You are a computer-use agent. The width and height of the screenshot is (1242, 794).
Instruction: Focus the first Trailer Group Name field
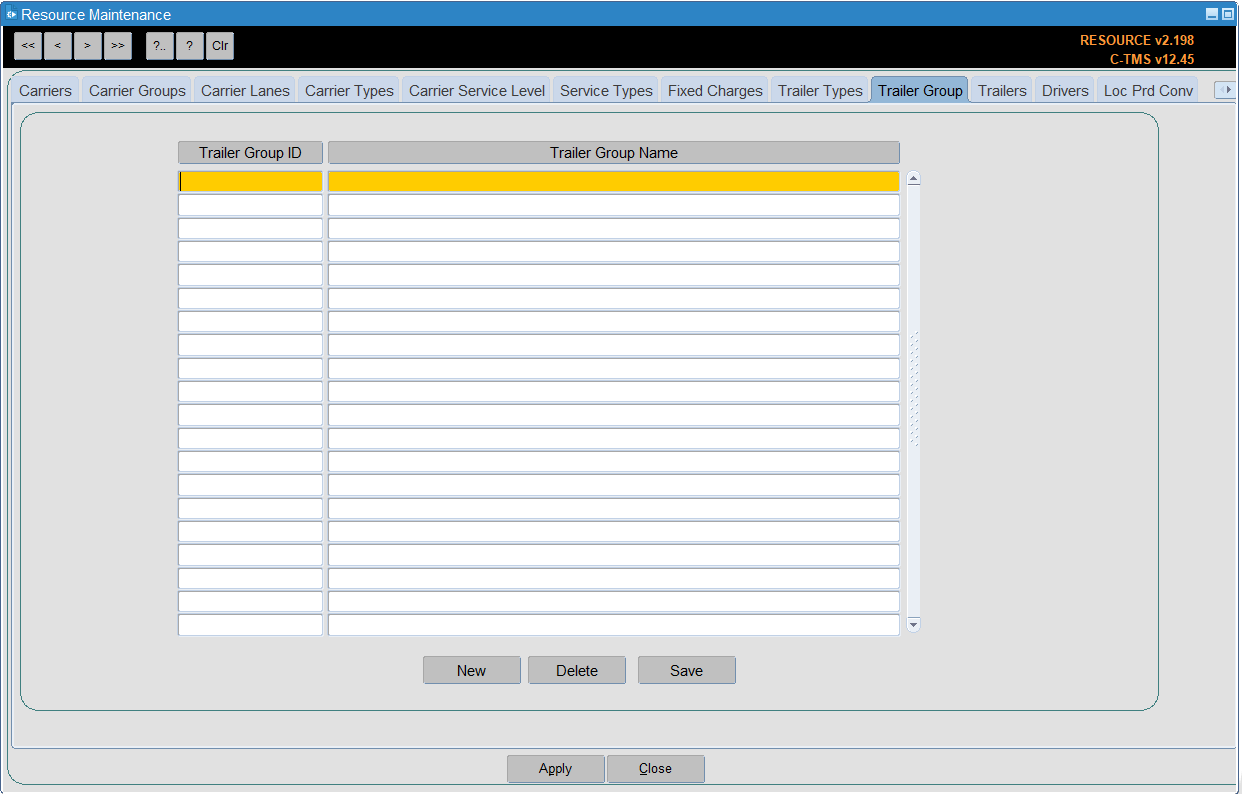[614, 181]
